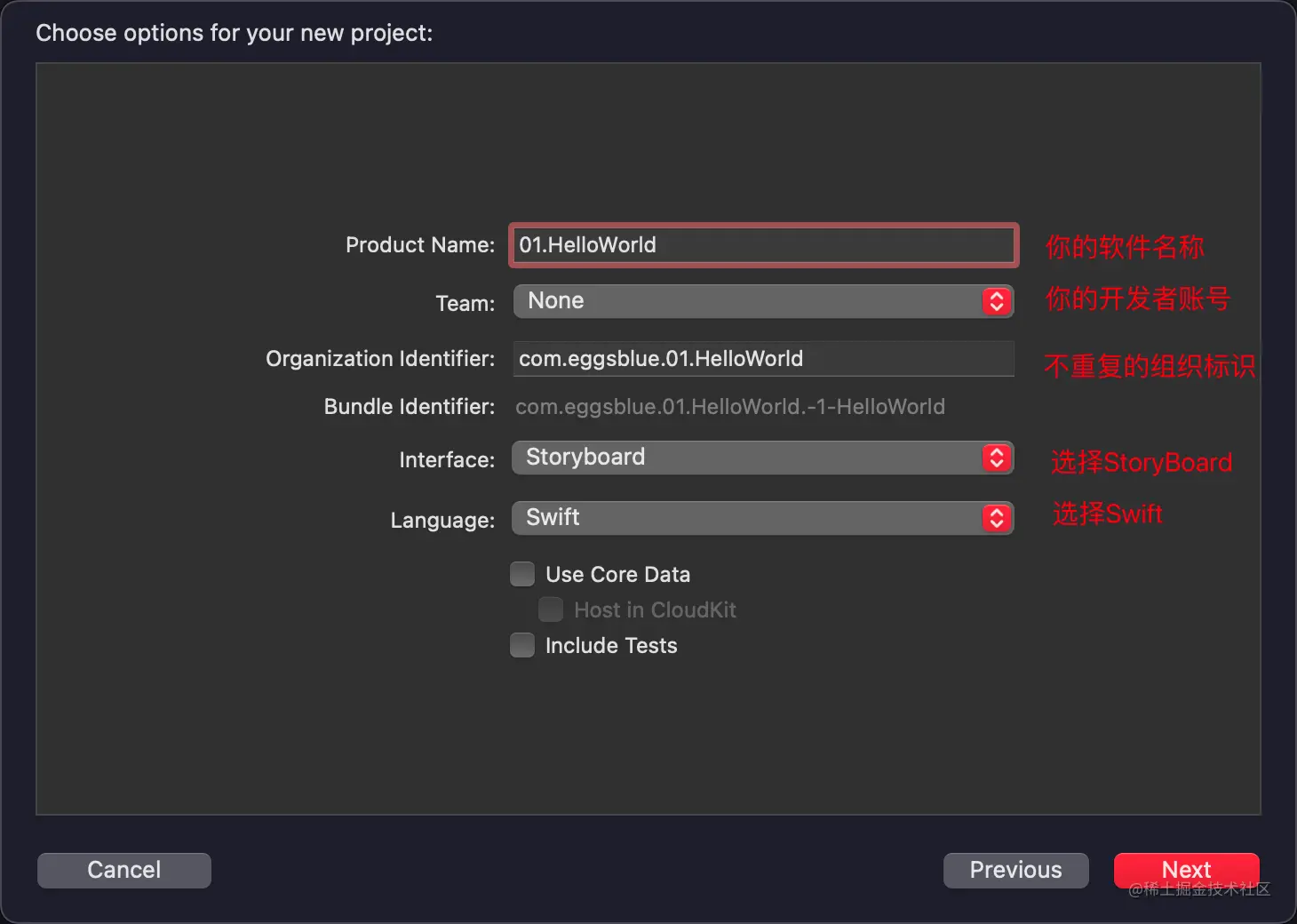The height and width of the screenshot is (924, 1297).
Task: Enable the Use Core Data checkbox
Action: pyautogui.click(x=522, y=574)
